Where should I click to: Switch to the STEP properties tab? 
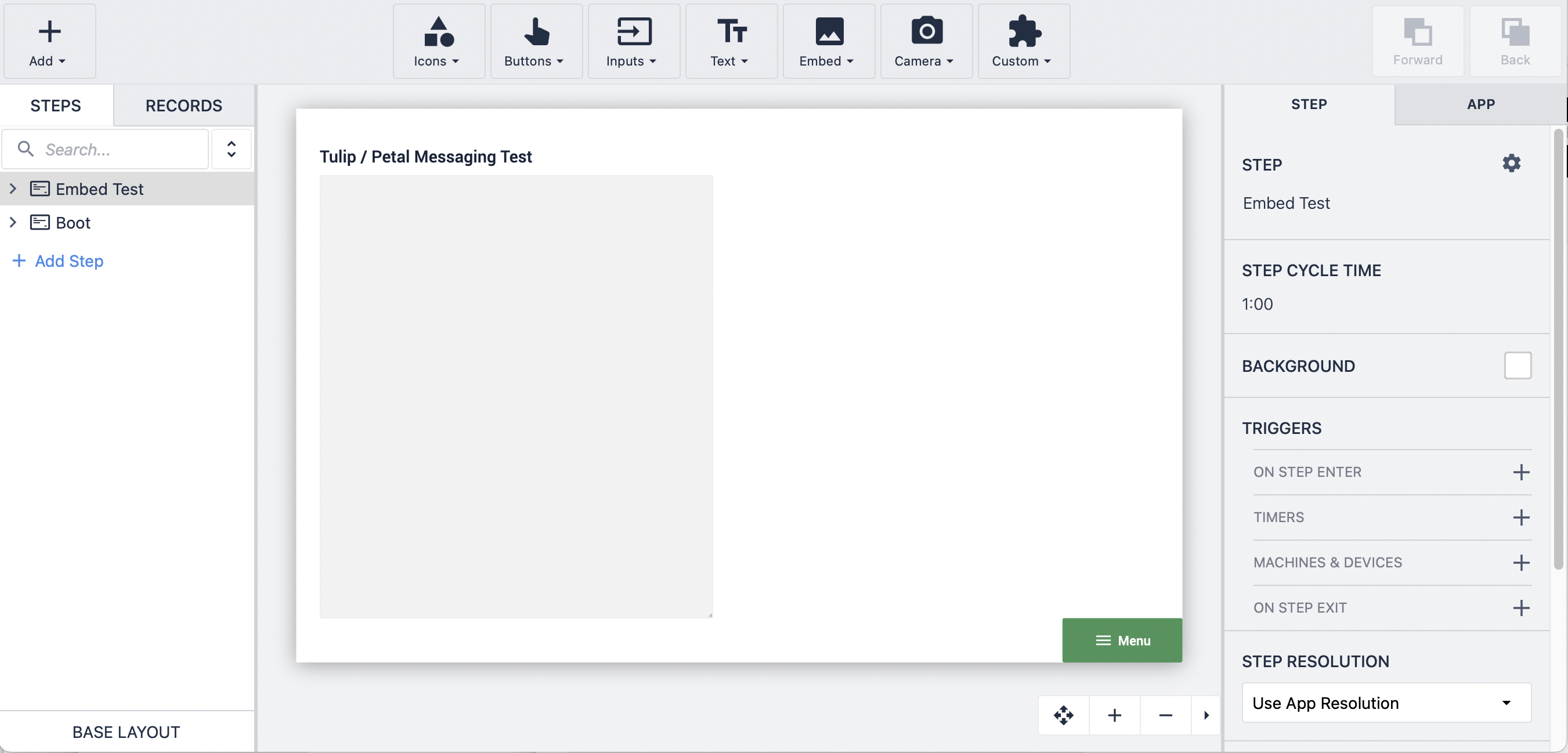pyautogui.click(x=1309, y=104)
